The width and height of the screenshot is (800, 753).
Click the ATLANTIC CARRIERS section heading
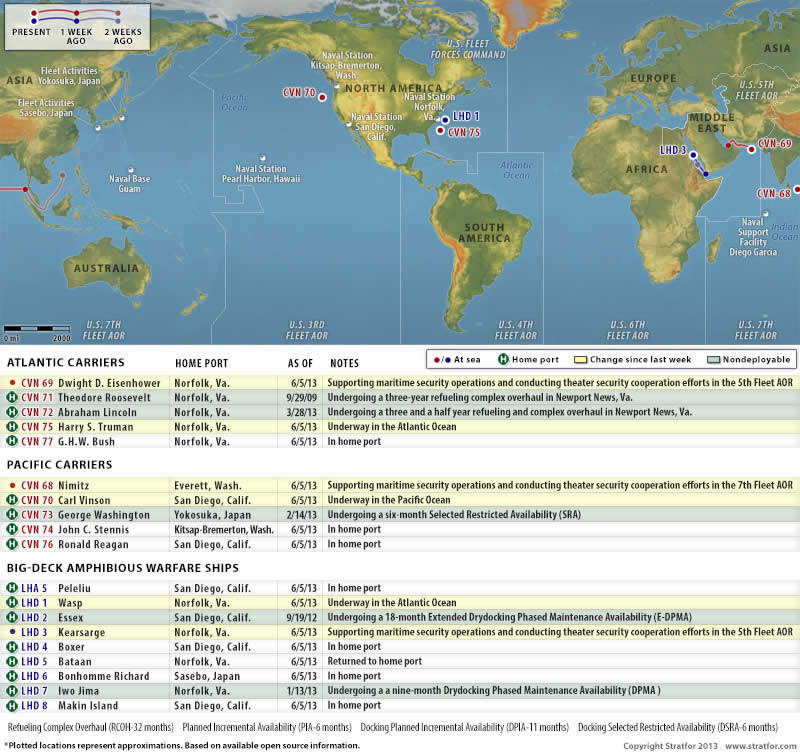66,362
